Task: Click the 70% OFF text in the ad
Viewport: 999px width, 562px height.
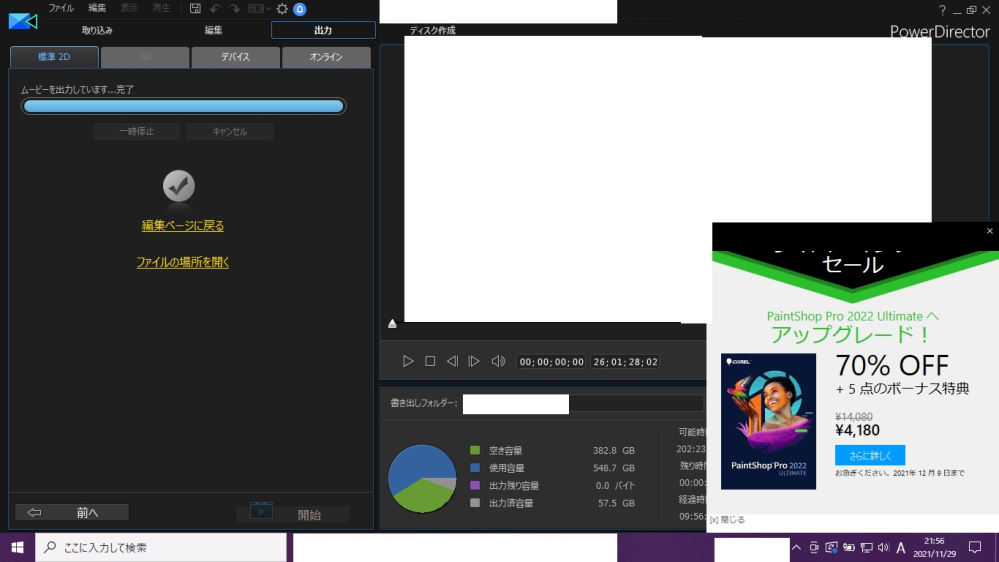Action: click(x=892, y=365)
